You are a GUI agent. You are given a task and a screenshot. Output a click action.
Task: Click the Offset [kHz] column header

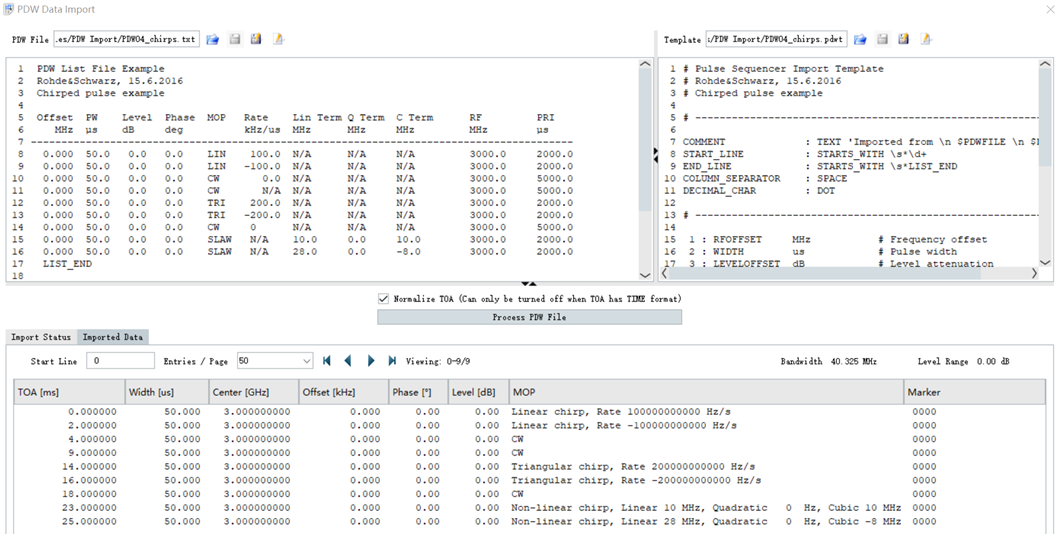pyautogui.click(x=344, y=392)
